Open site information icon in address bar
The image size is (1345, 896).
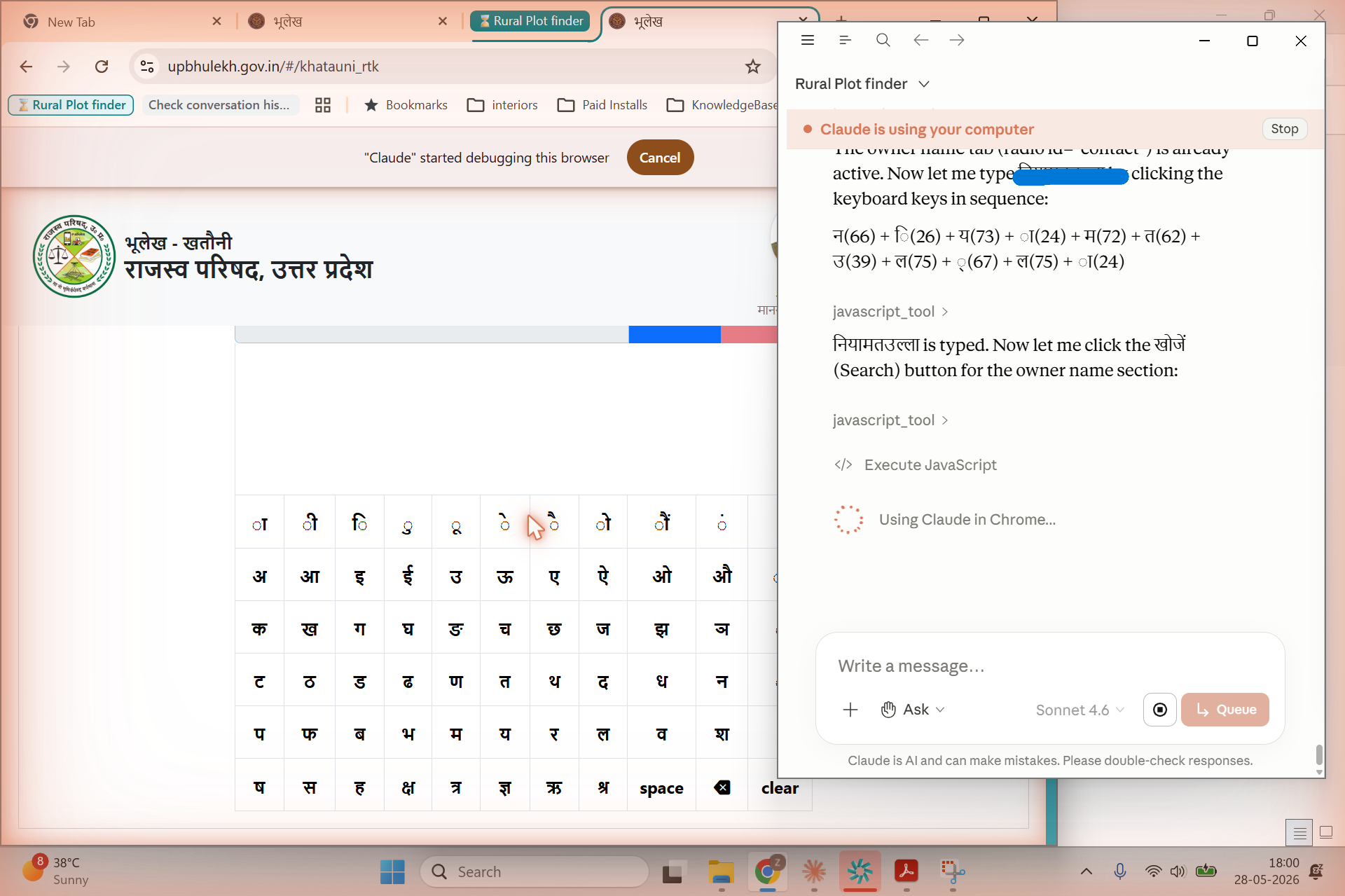click(x=147, y=67)
